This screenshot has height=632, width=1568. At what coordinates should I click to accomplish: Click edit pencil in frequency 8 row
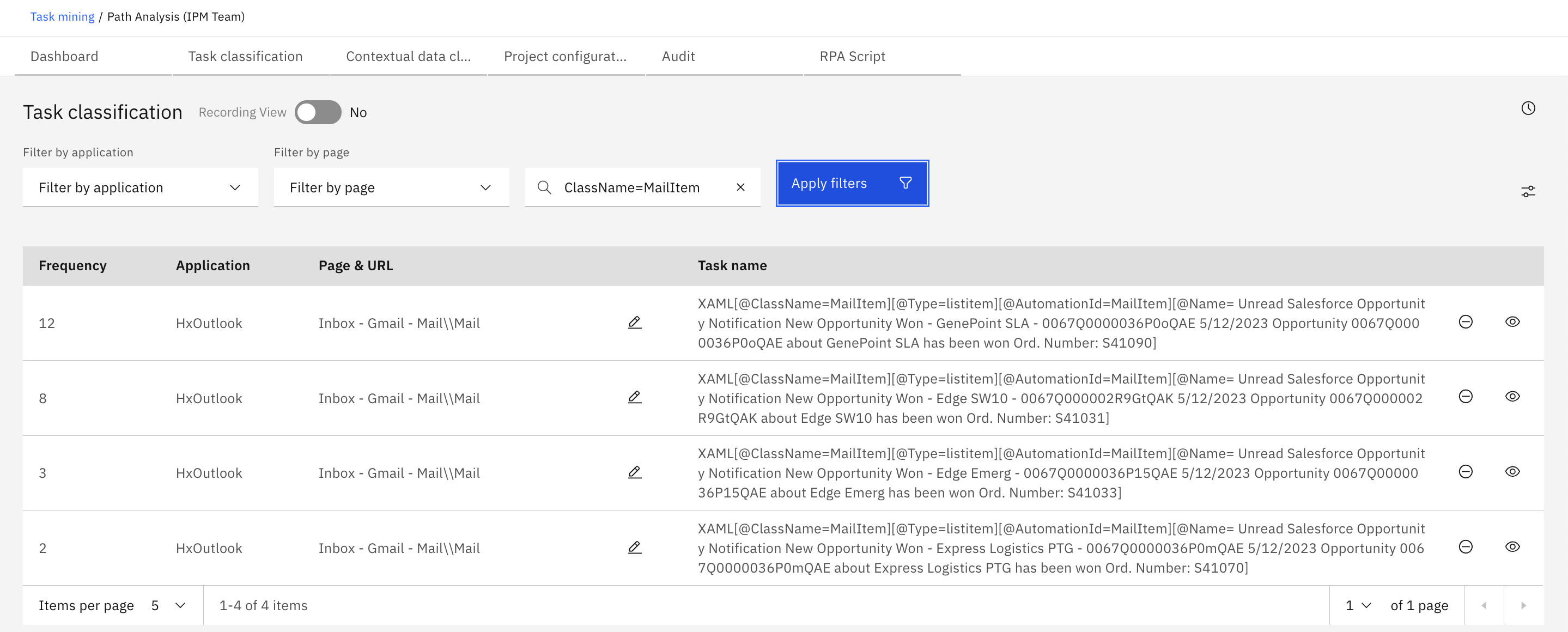pyautogui.click(x=634, y=398)
